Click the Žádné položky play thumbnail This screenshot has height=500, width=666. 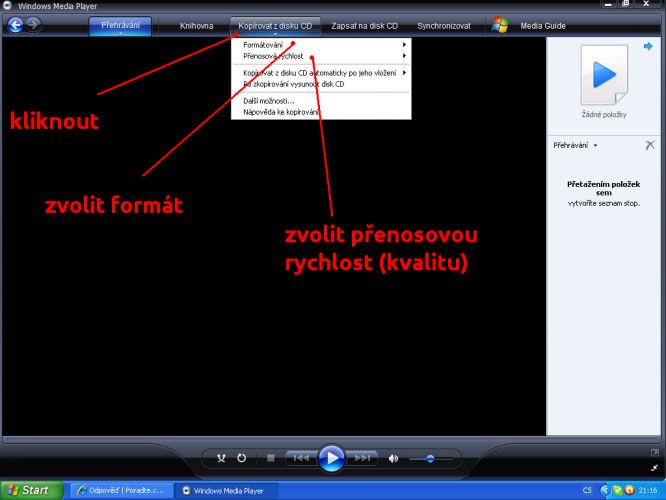(x=604, y=75)
